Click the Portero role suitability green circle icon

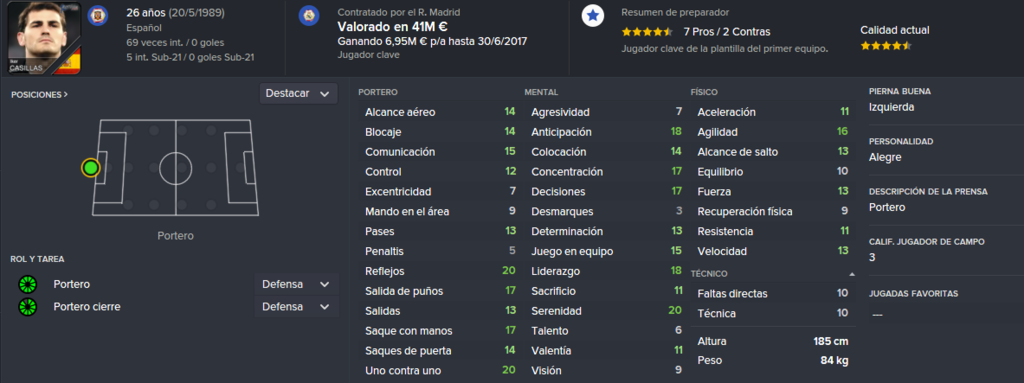pyautogui.click(x=27, y=284)
